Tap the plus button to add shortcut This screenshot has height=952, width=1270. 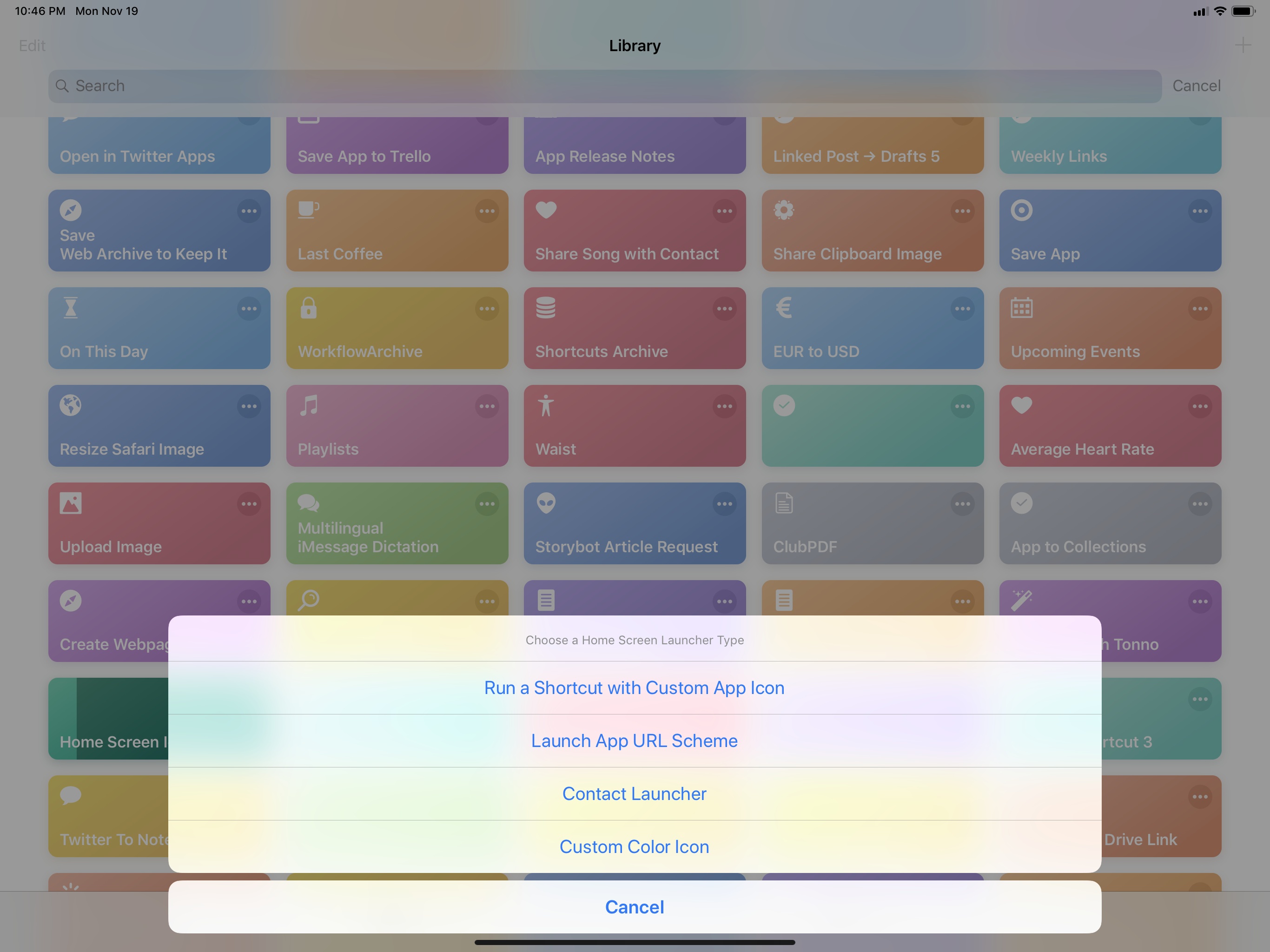coord(1243,45)
